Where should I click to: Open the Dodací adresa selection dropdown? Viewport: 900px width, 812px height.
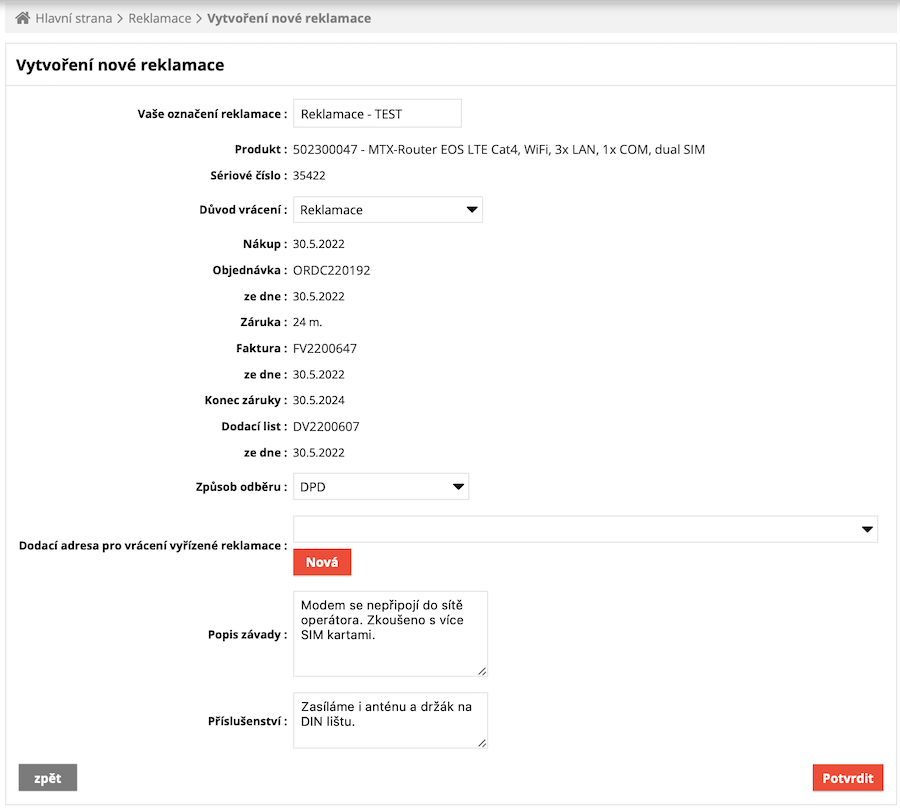click(x=585, y=530)
